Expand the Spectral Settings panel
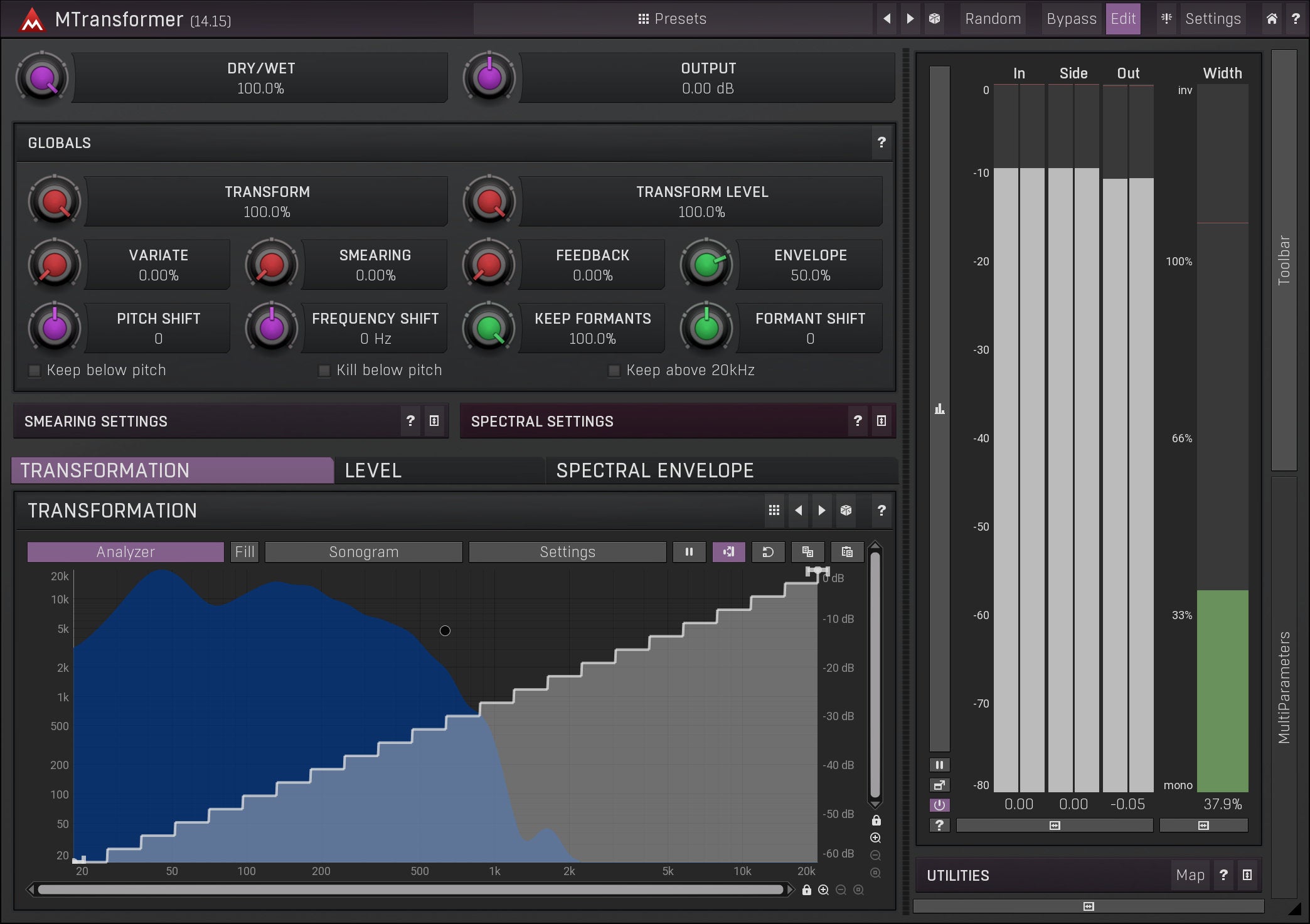Screen dimensions: 1310x924 [x=881, y=421]
